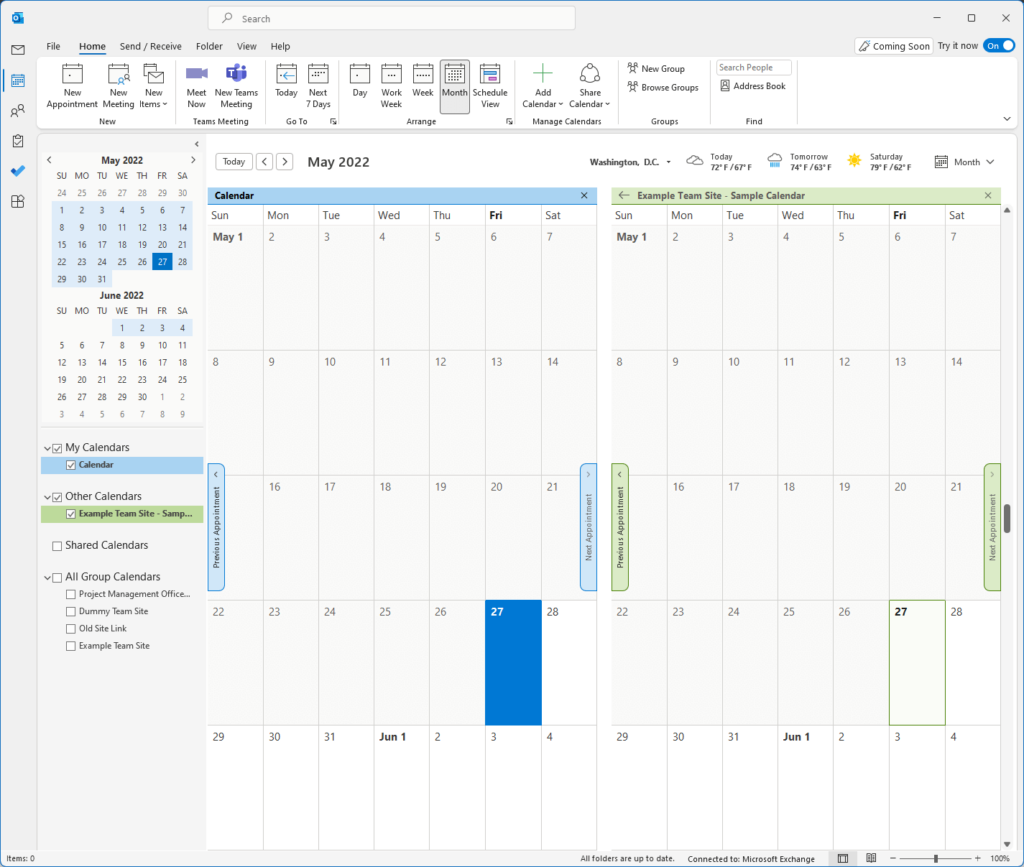Screen dimensions: 1024x867
Task: Collapse the ribbon with chevron
Action: [1007, 119]
